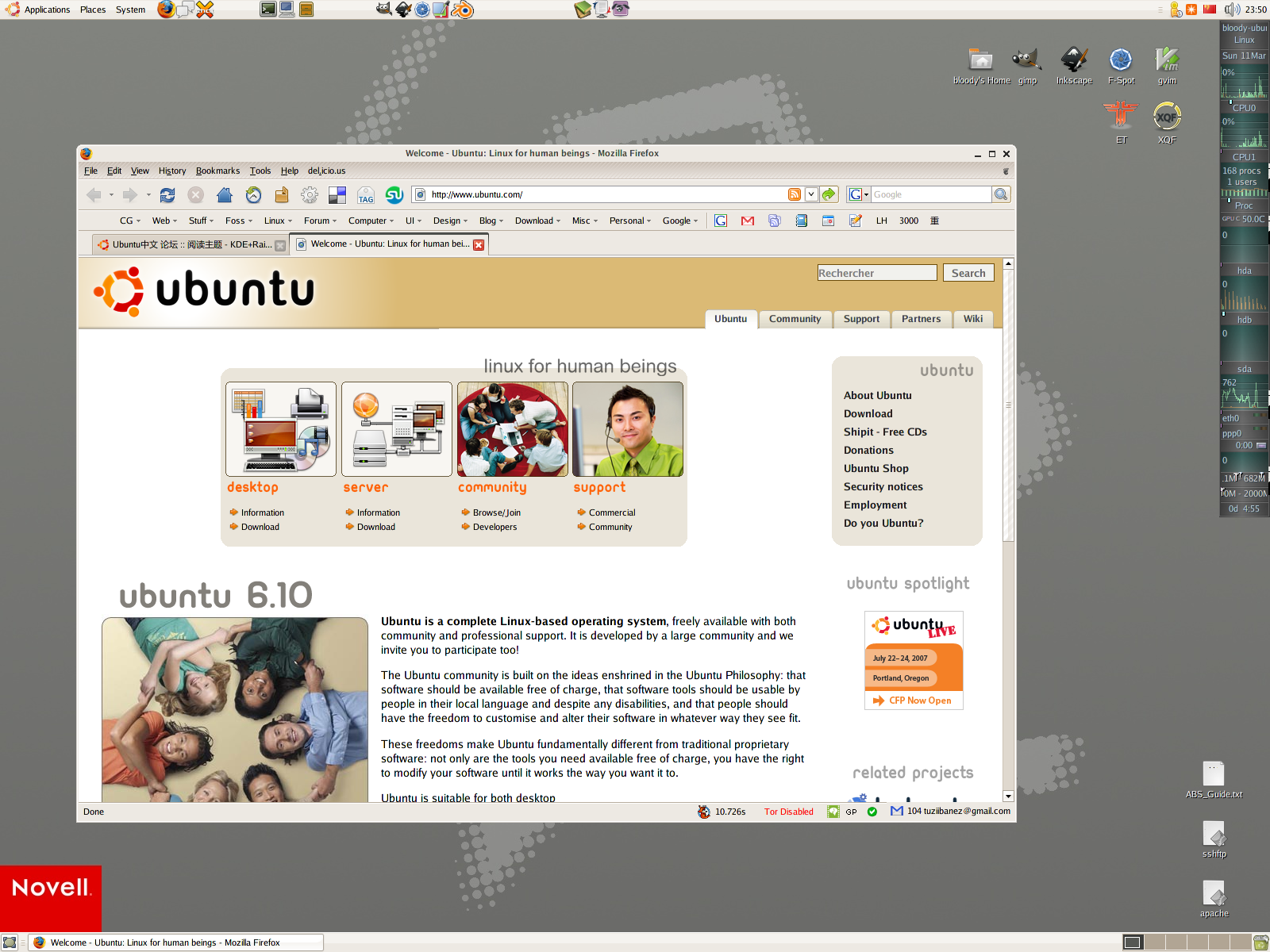Click the Show Desktop button in bottom panel
This screenshot has width=1270, height=952.
pos(10,942)
